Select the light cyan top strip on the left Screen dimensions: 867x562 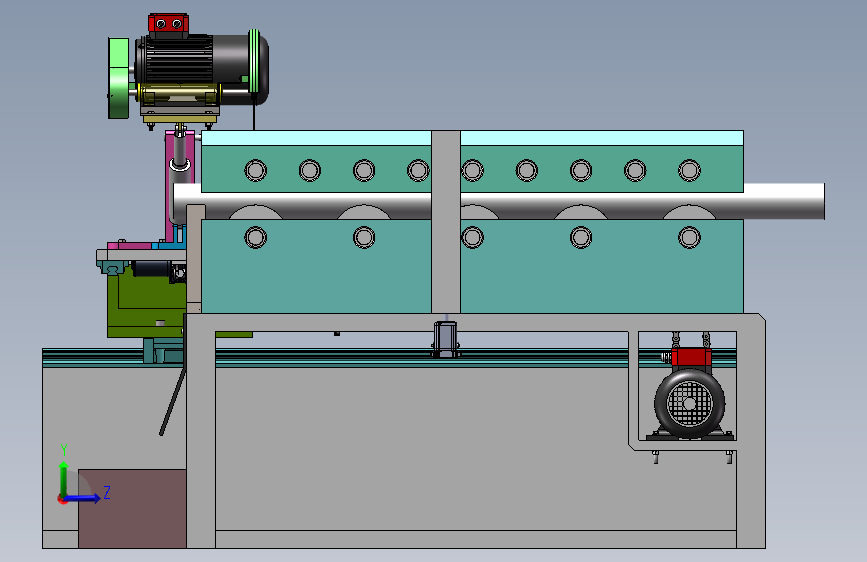coord(316,138)
